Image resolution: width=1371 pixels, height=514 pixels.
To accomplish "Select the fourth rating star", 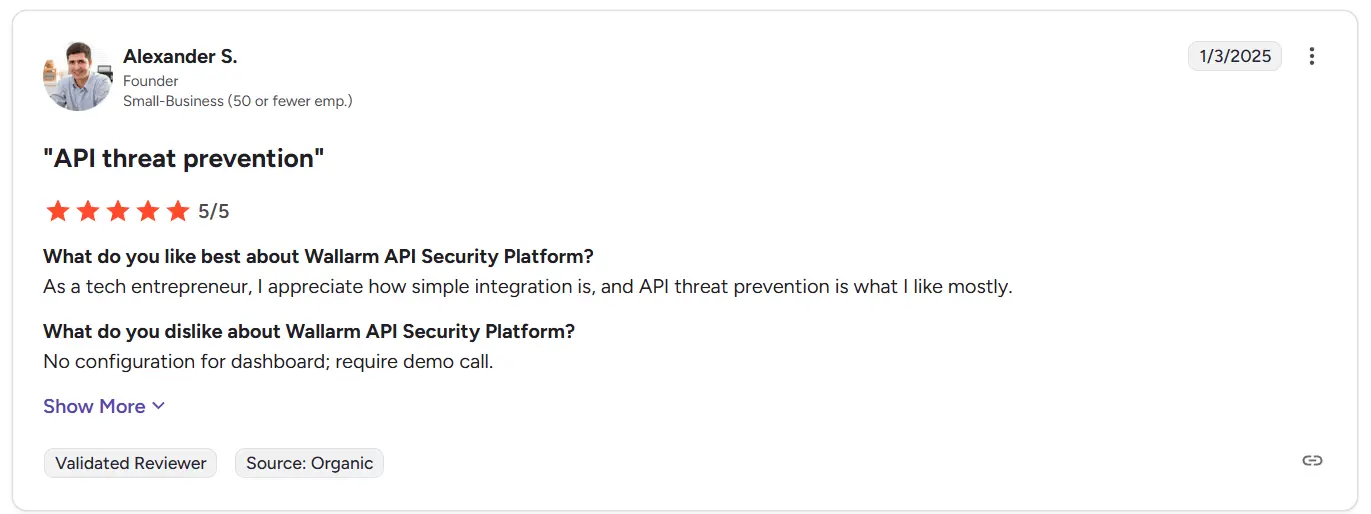I will [x=148, y=211].
